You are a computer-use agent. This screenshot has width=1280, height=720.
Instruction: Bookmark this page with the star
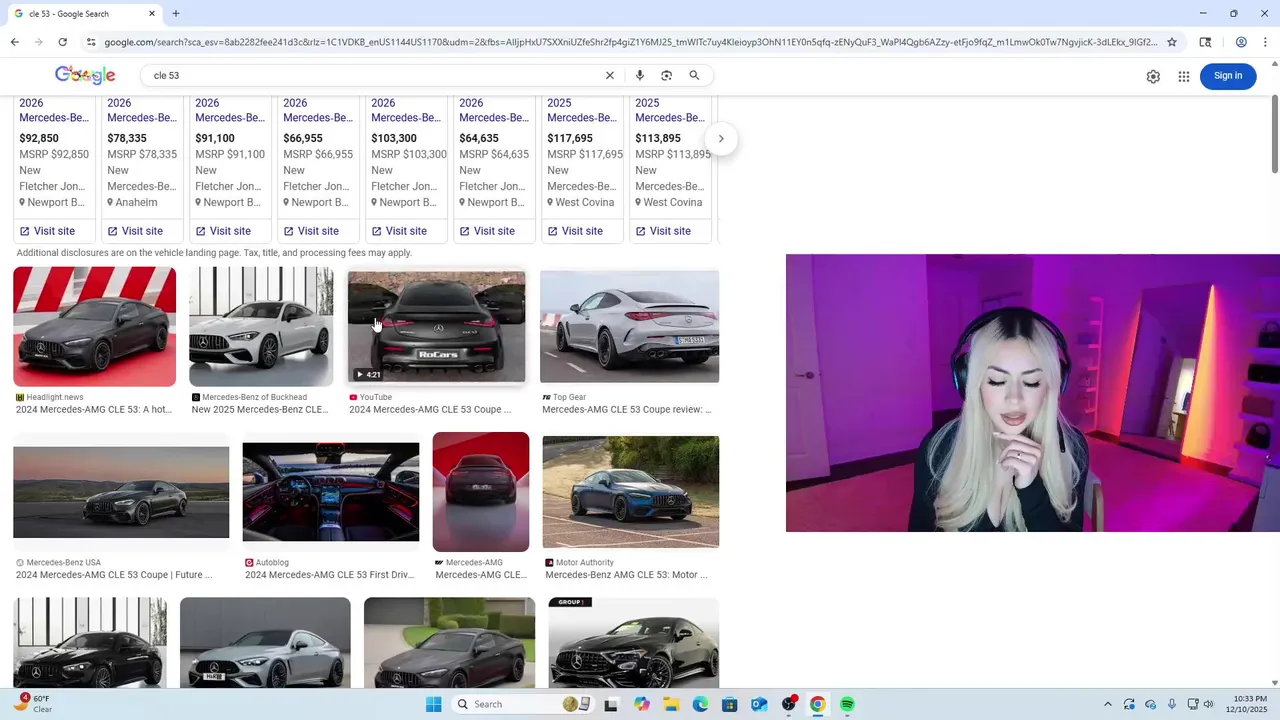1172,42
